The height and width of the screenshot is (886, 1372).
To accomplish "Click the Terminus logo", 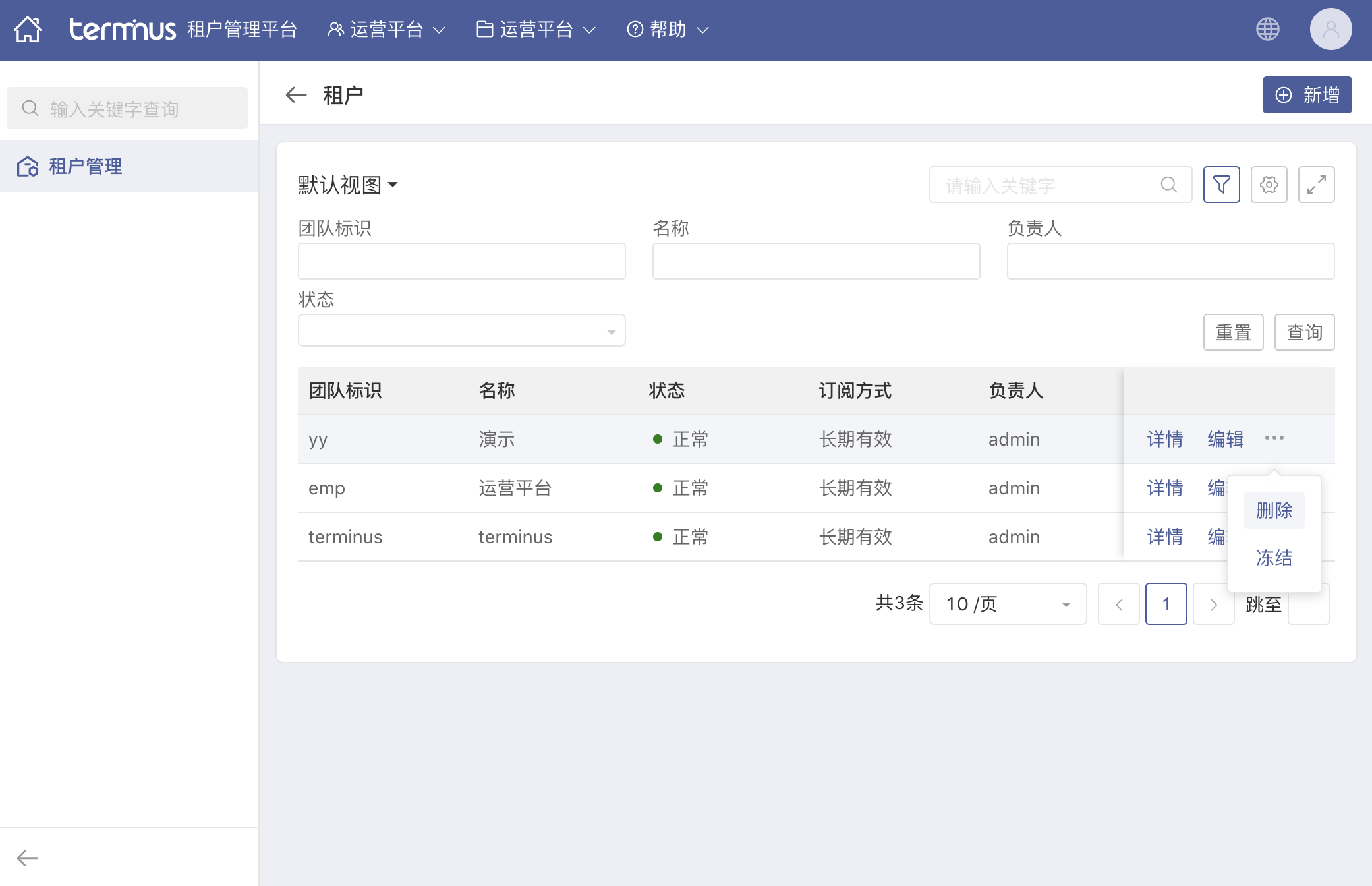I will (123, 30).
